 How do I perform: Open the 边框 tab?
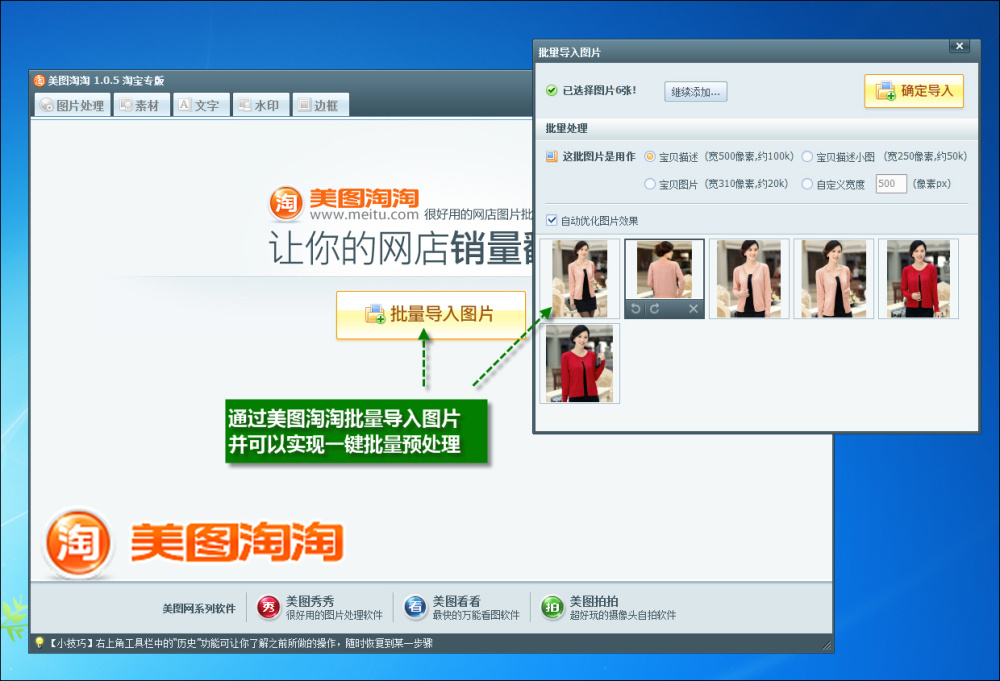tap(320, 105)
